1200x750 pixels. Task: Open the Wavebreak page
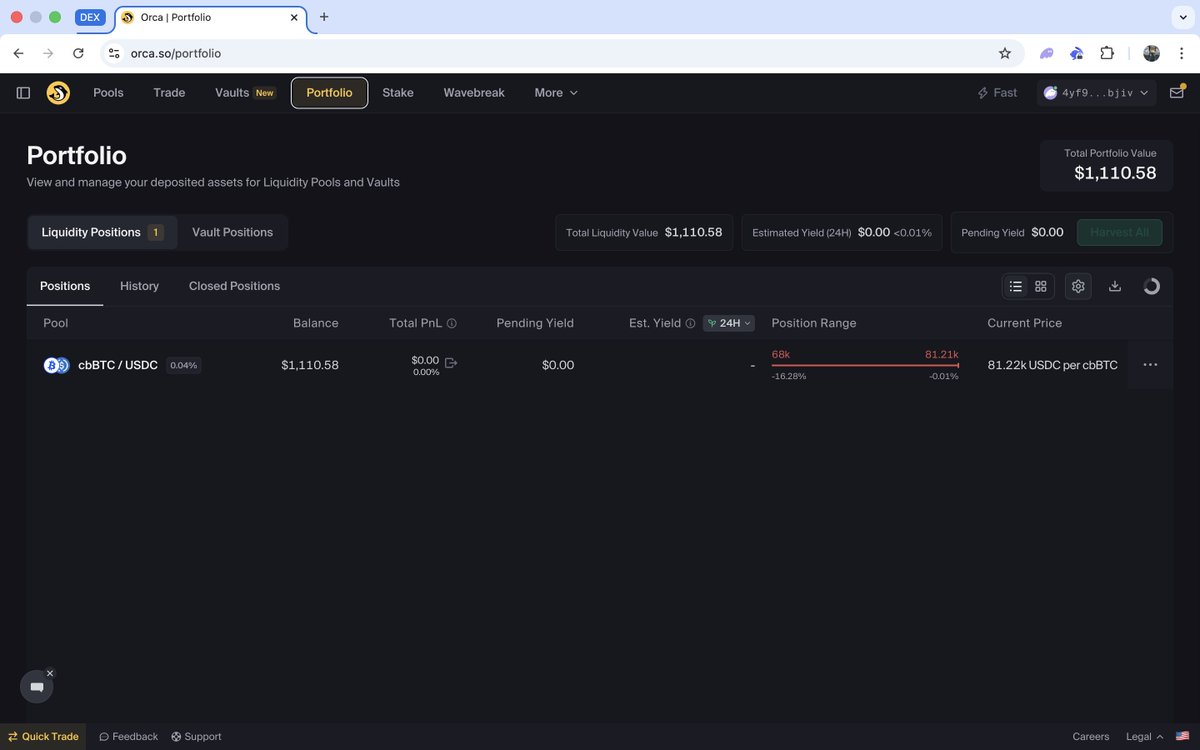[474, 93]
